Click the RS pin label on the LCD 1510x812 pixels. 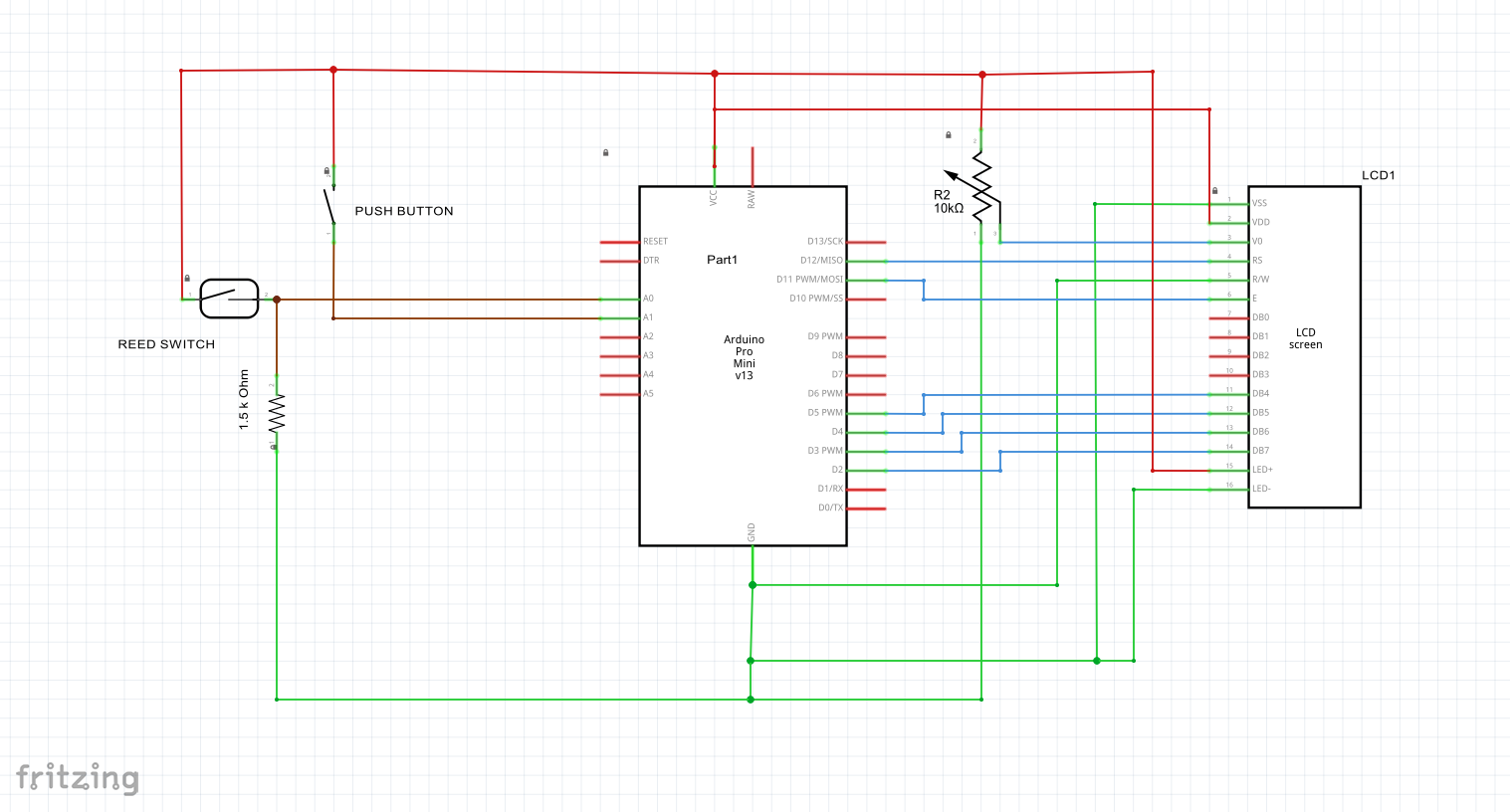click(x=1257, y=261)
